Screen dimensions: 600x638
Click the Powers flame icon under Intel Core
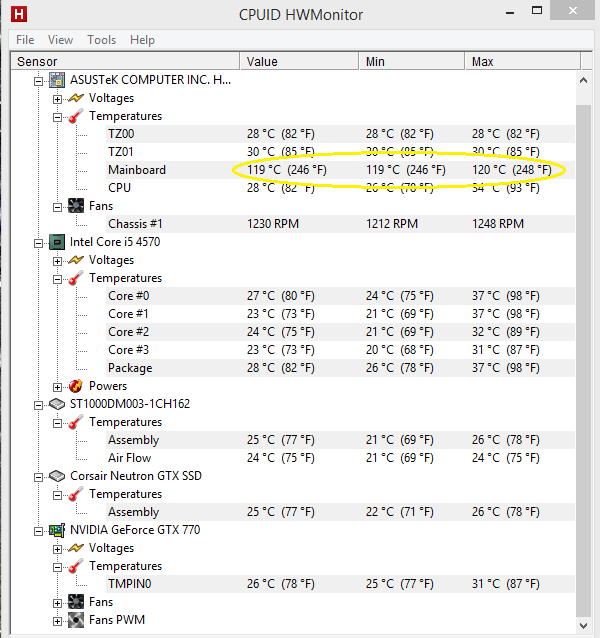[x=76, y=386]
